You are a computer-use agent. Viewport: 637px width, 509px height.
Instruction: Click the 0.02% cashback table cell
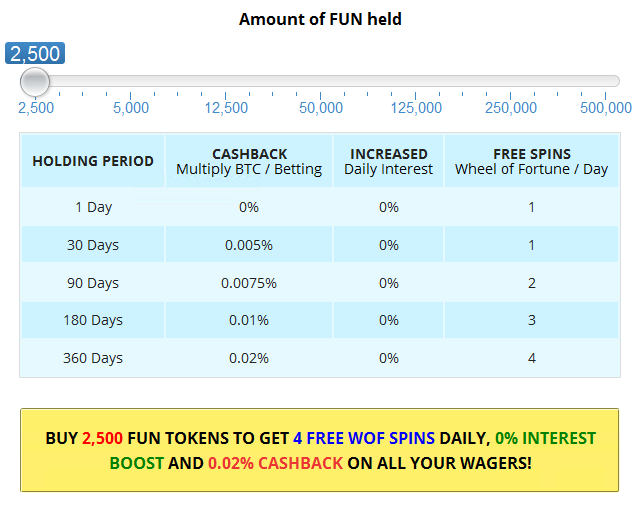pyautogui.click(x=249, y=358)
